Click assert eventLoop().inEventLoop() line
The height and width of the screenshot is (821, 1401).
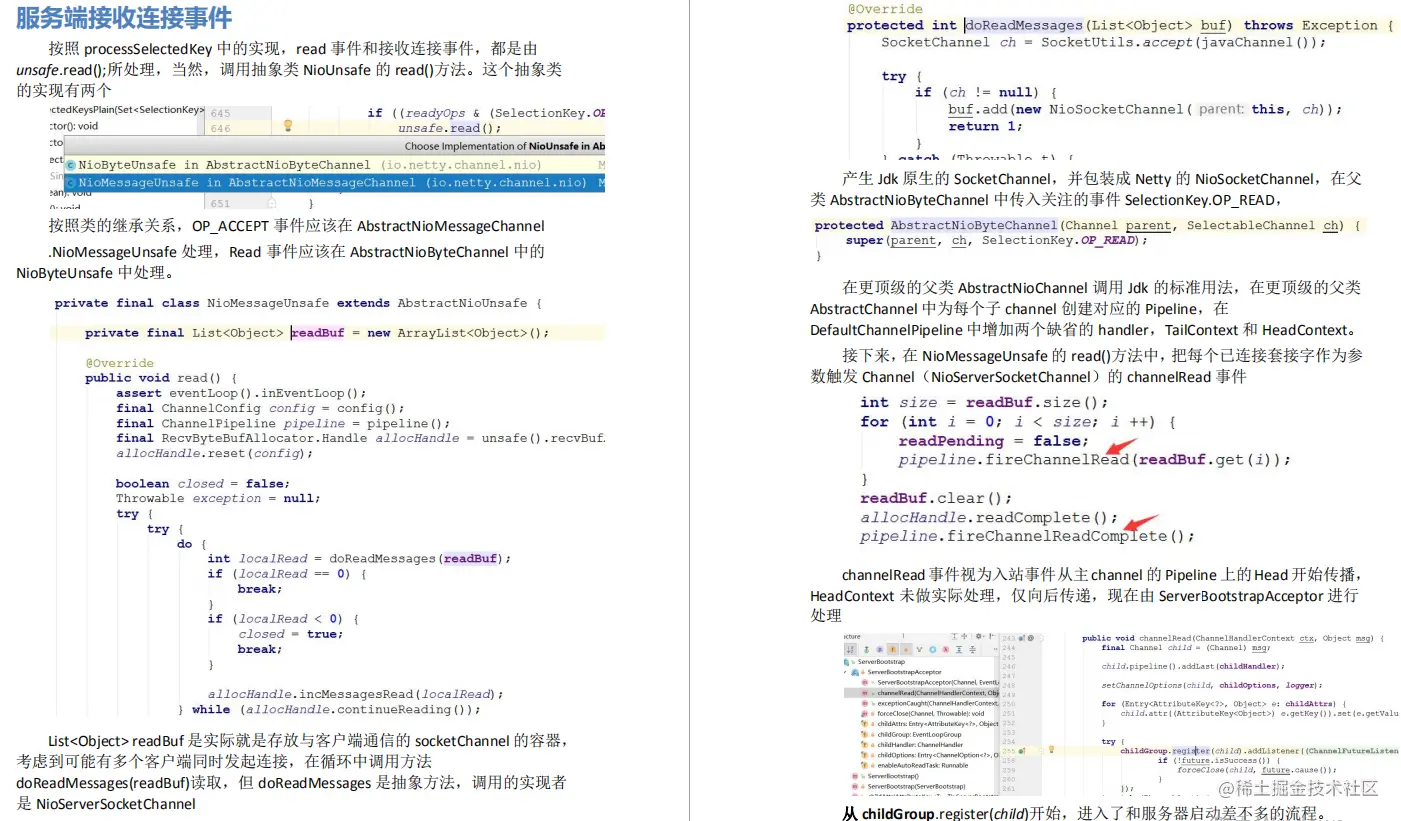pos(241,393)
